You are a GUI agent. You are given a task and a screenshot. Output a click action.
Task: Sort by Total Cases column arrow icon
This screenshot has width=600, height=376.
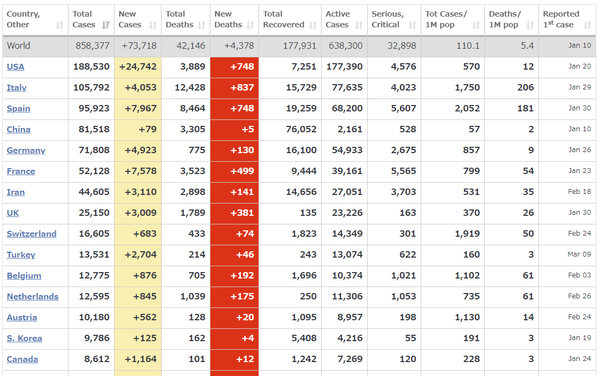click(106, 25)
